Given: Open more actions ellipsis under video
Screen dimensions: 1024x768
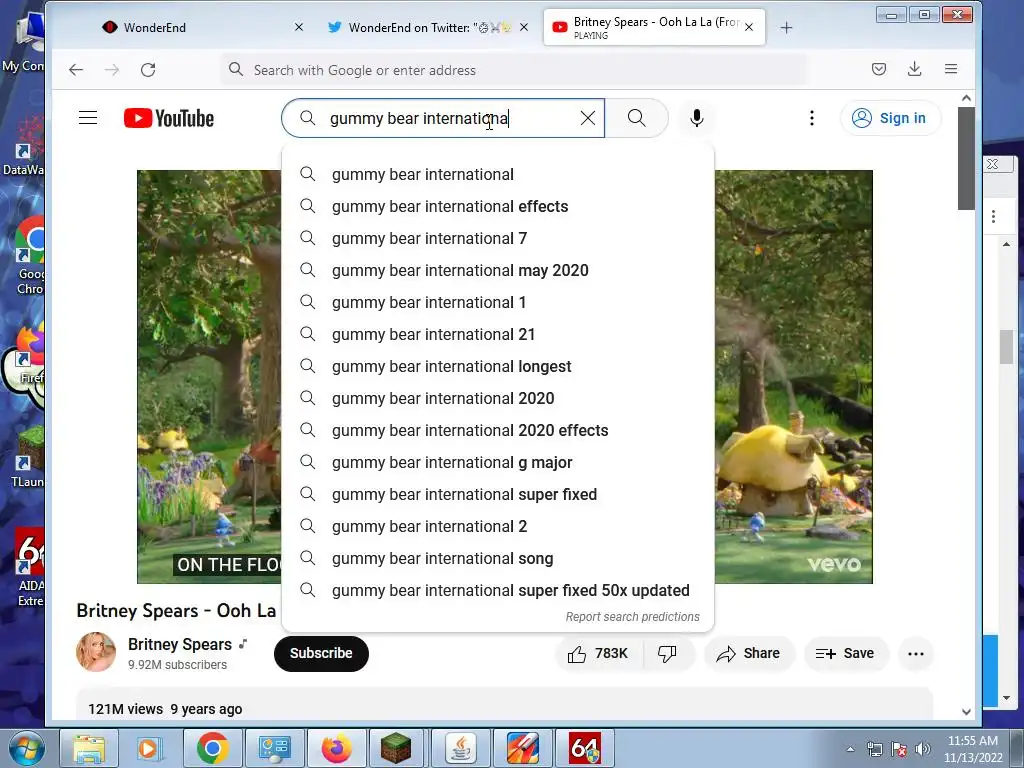Looking at the screenshot, I should [916, 654].
